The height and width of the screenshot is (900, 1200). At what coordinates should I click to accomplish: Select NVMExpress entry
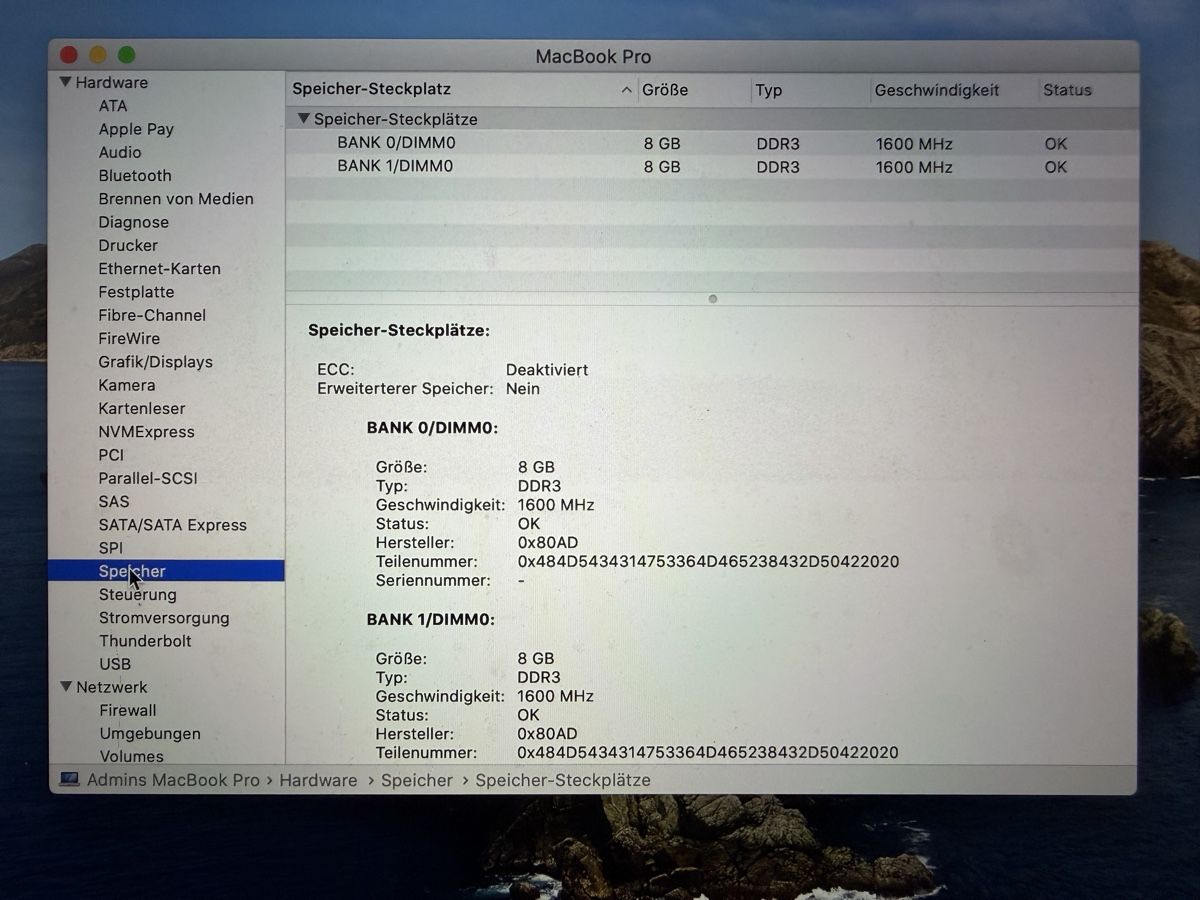pyautogui.click(x=146, y=432)
